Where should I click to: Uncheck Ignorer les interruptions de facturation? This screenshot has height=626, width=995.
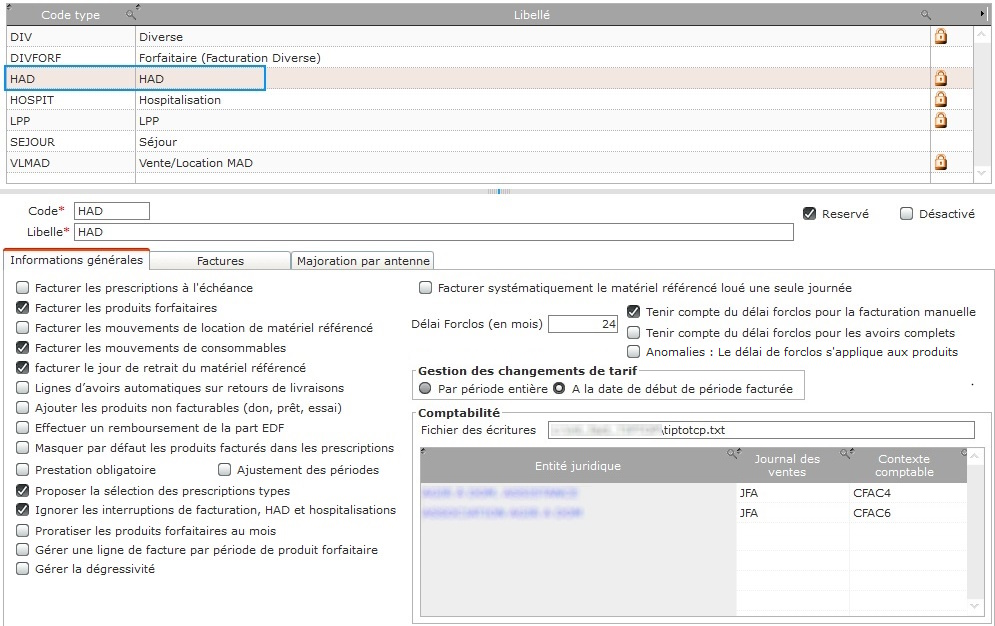(x=23, y=510)
